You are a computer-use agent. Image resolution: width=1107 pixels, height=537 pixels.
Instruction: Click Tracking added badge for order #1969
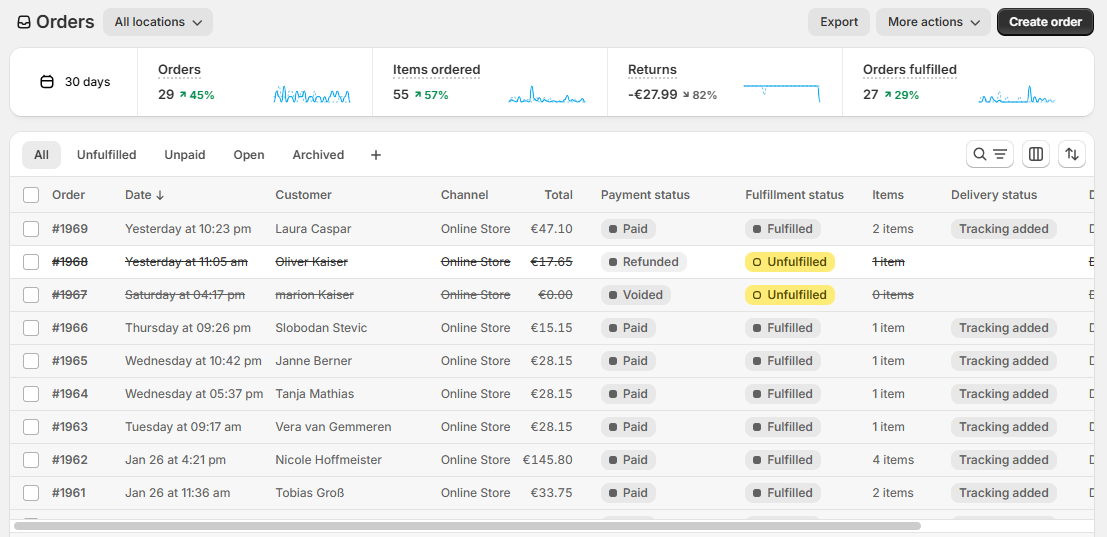point(1004,229)
